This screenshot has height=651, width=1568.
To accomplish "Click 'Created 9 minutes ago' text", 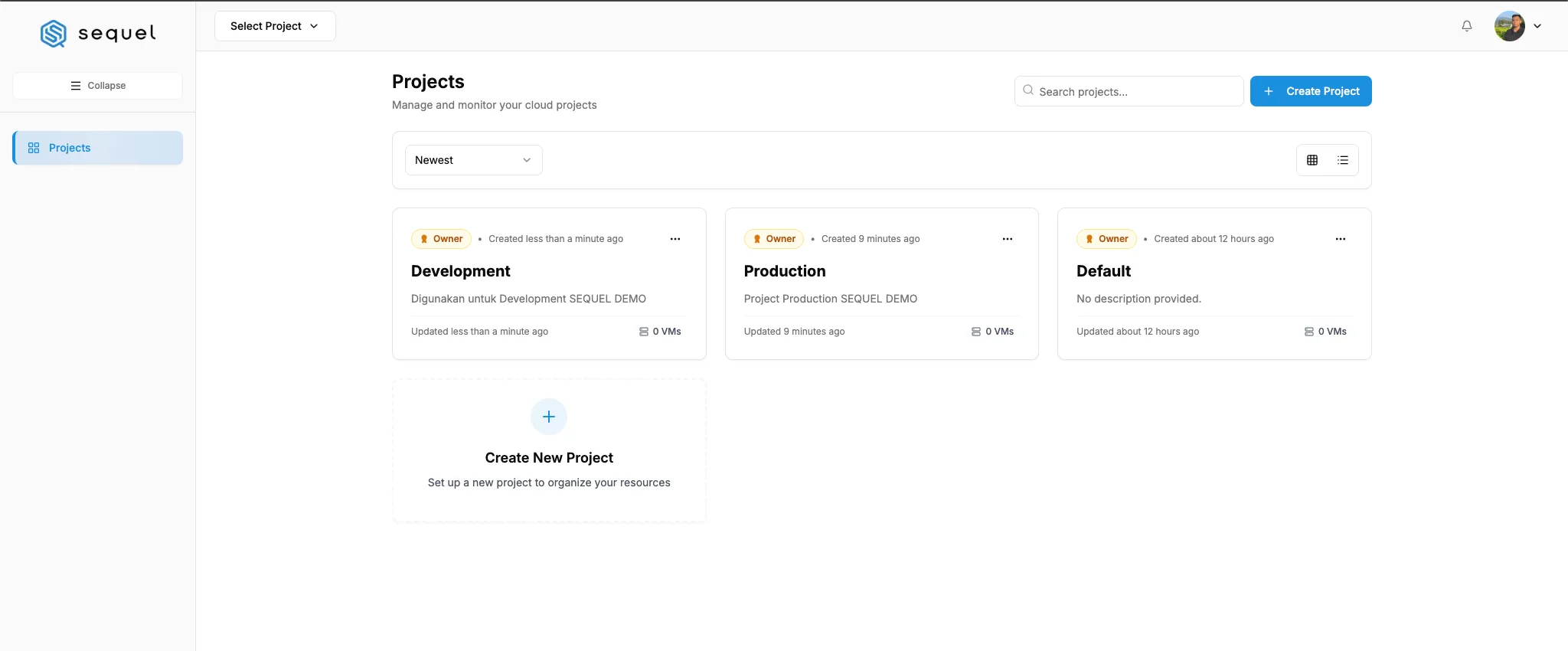I will click(x=871, y=239).
